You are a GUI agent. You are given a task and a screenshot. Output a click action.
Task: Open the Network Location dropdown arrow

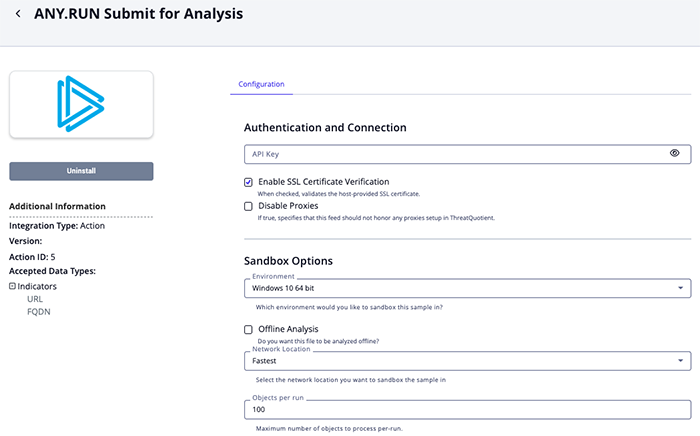point(680,360)
